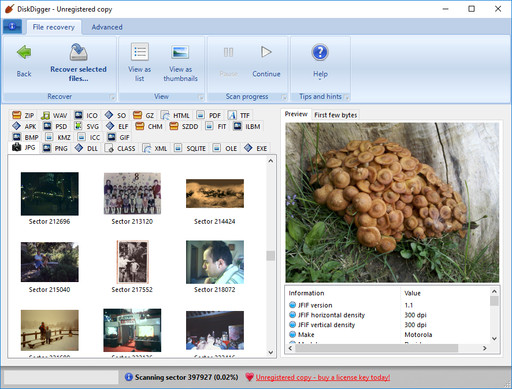
Task: Switch to the First few bytes tab
Action: tap(335, 115)
